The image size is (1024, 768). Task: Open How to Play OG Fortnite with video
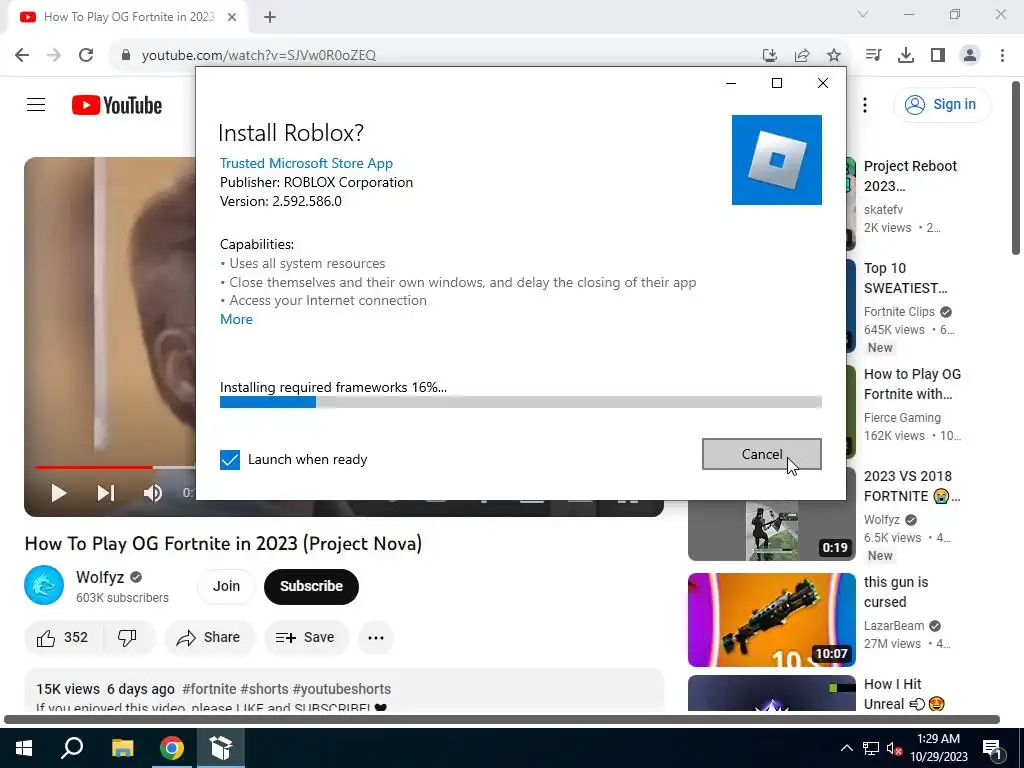912,384
